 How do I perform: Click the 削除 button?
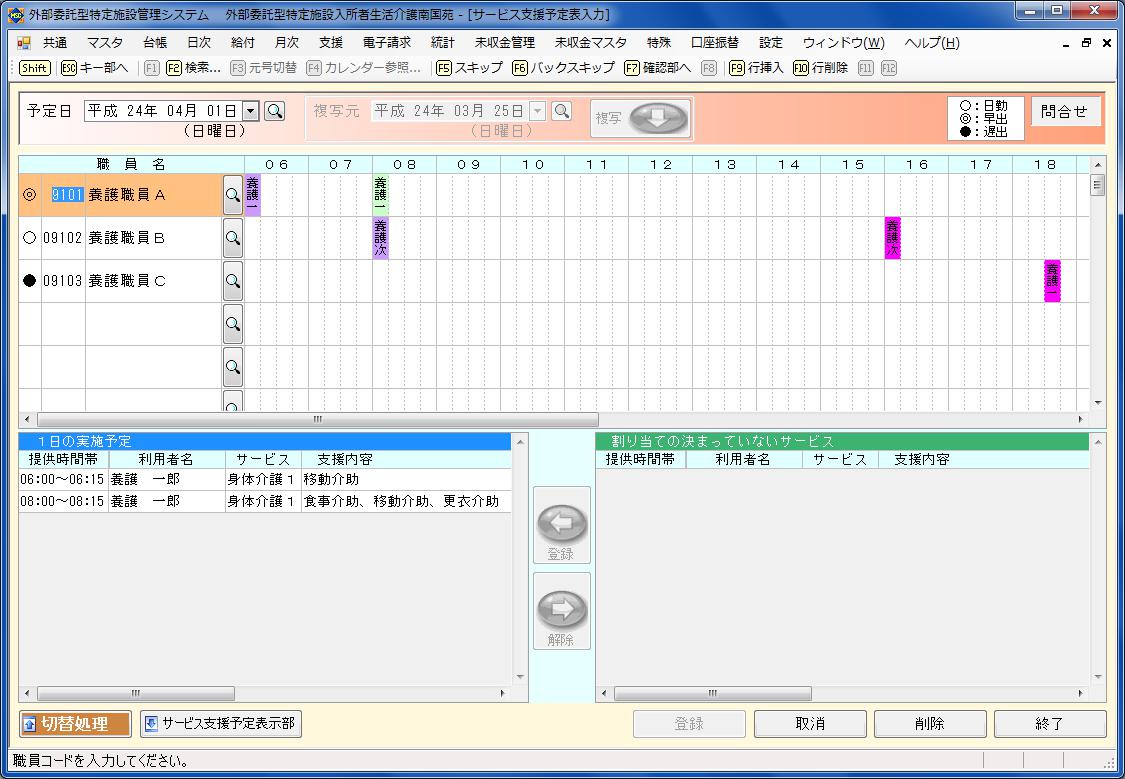929,724
